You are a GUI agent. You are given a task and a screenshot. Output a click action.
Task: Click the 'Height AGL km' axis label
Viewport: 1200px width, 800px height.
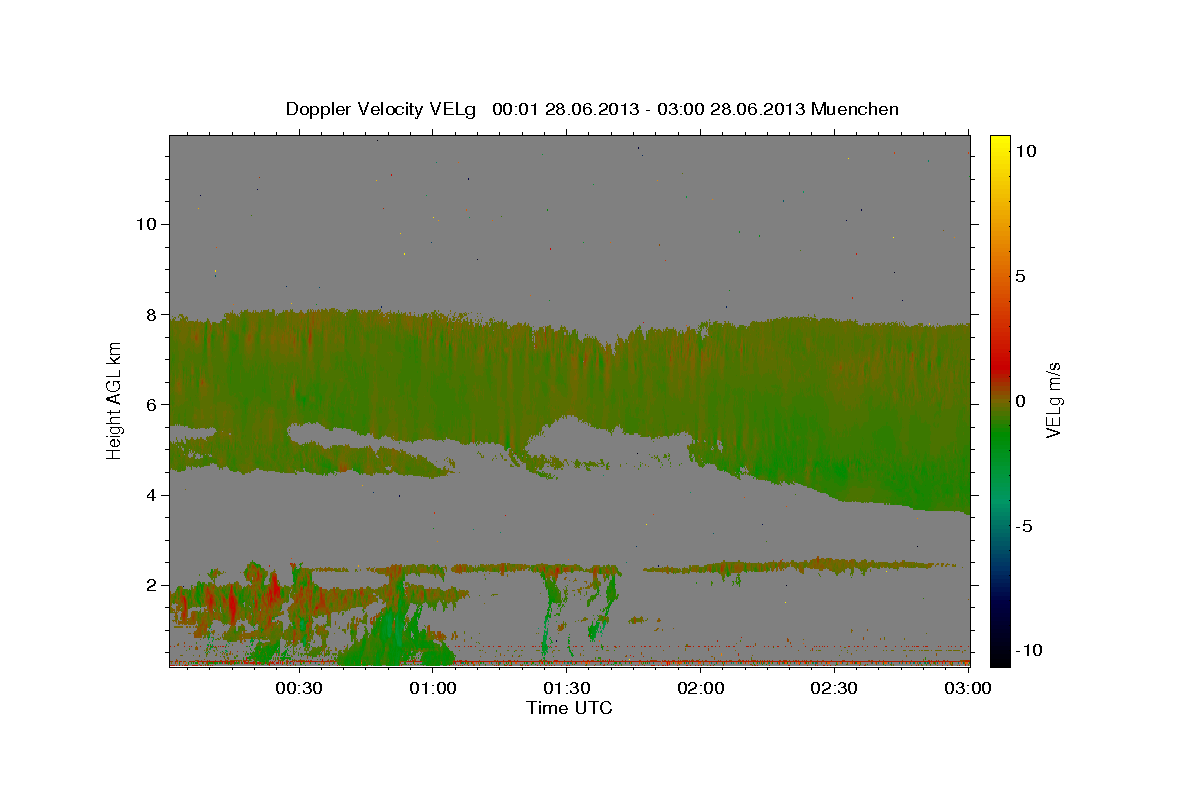pyautogui.click(x=114, y=400)
